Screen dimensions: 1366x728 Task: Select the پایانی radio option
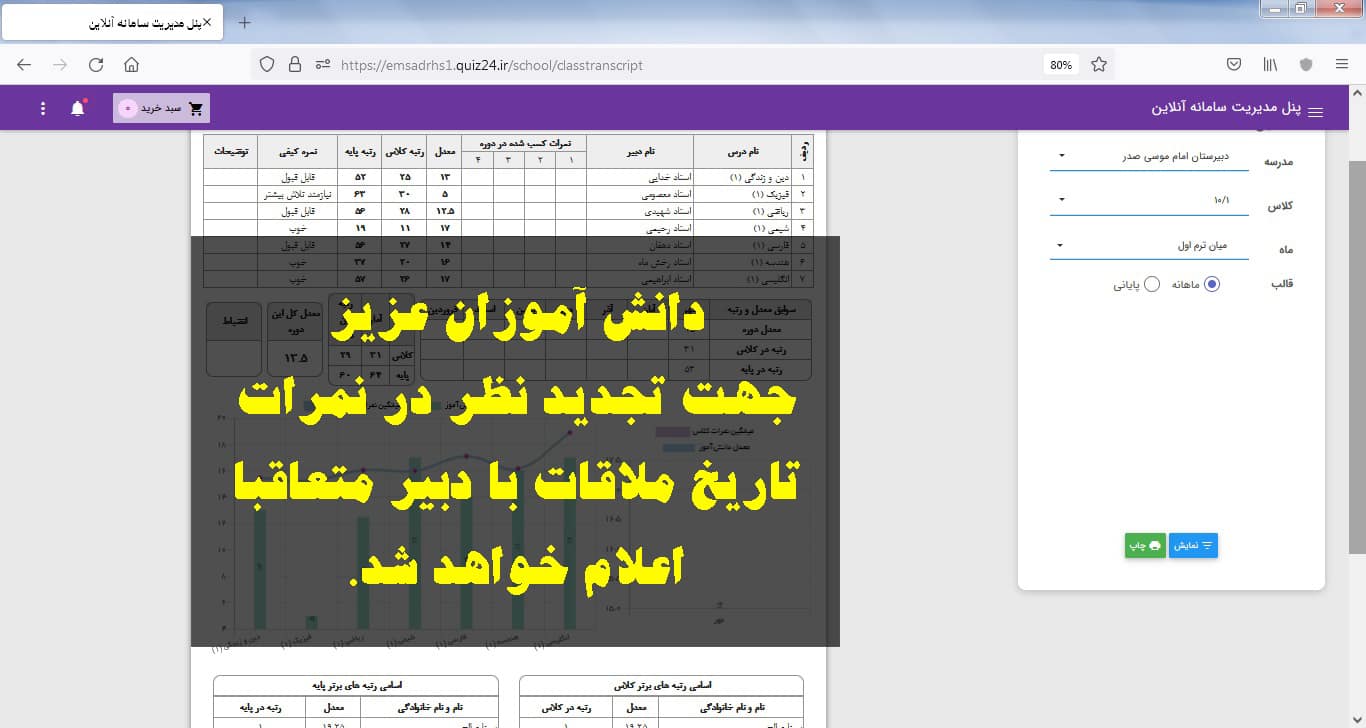click(x=1151, y=284)
